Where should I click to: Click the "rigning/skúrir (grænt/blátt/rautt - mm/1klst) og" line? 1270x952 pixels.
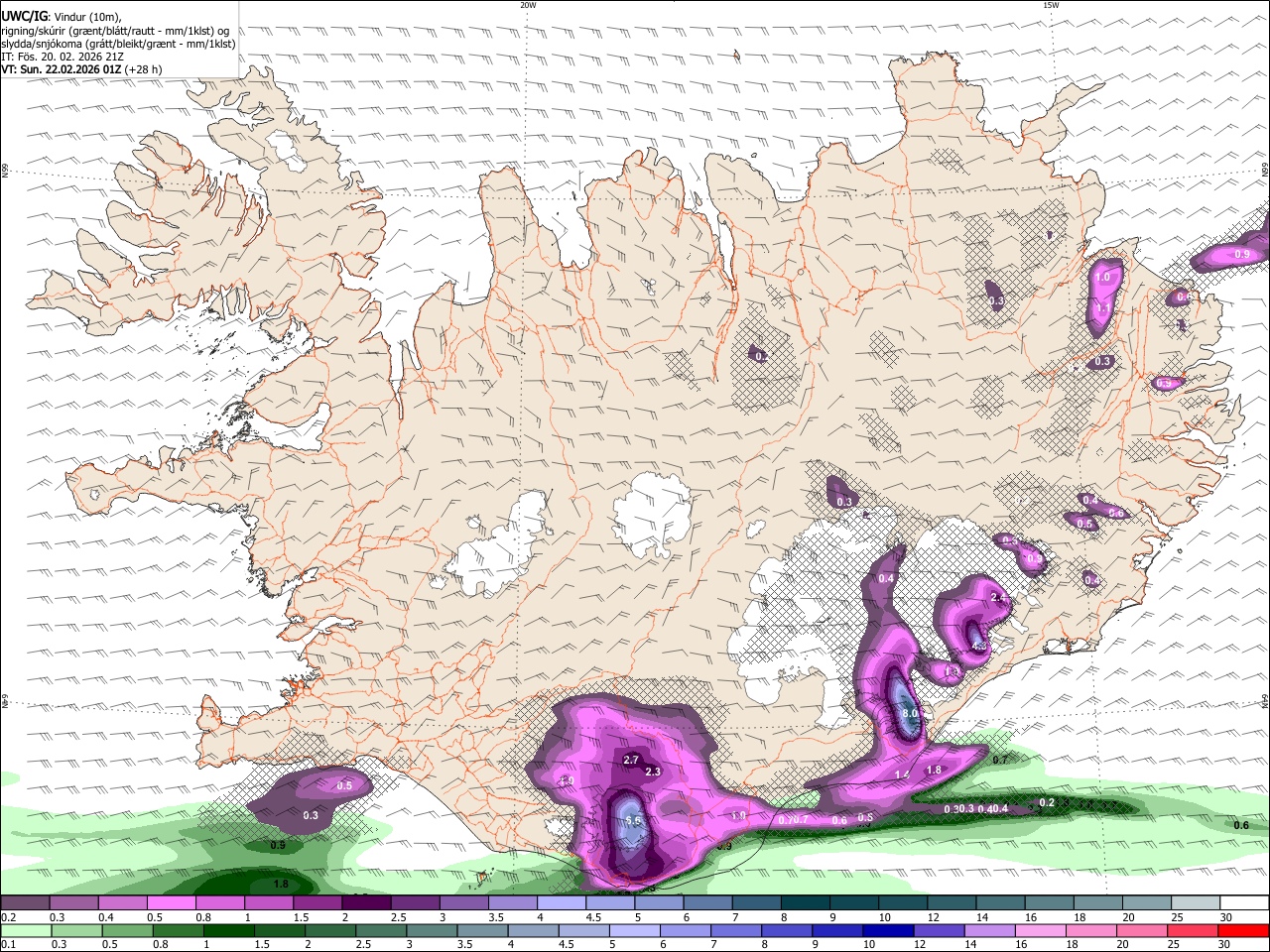[116, 30]
